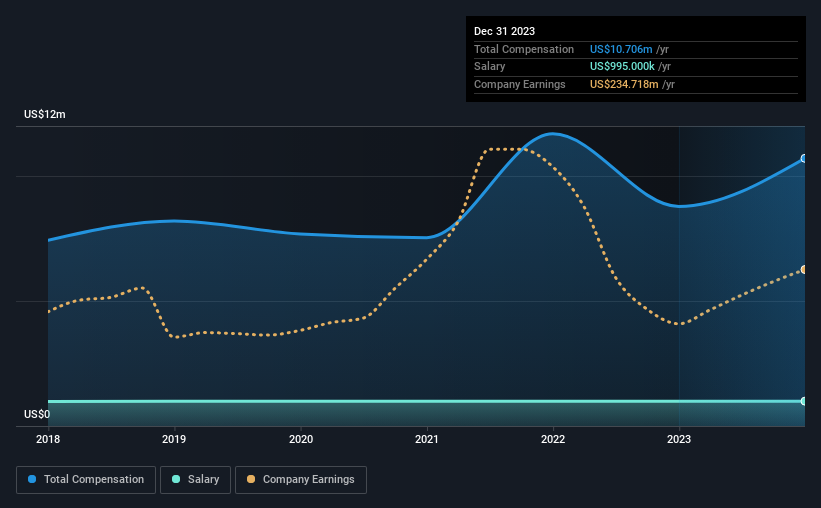This screenshot has height=508, width=821.
Task: Click the US$995.000k salary value
Action: coord(622,67)
